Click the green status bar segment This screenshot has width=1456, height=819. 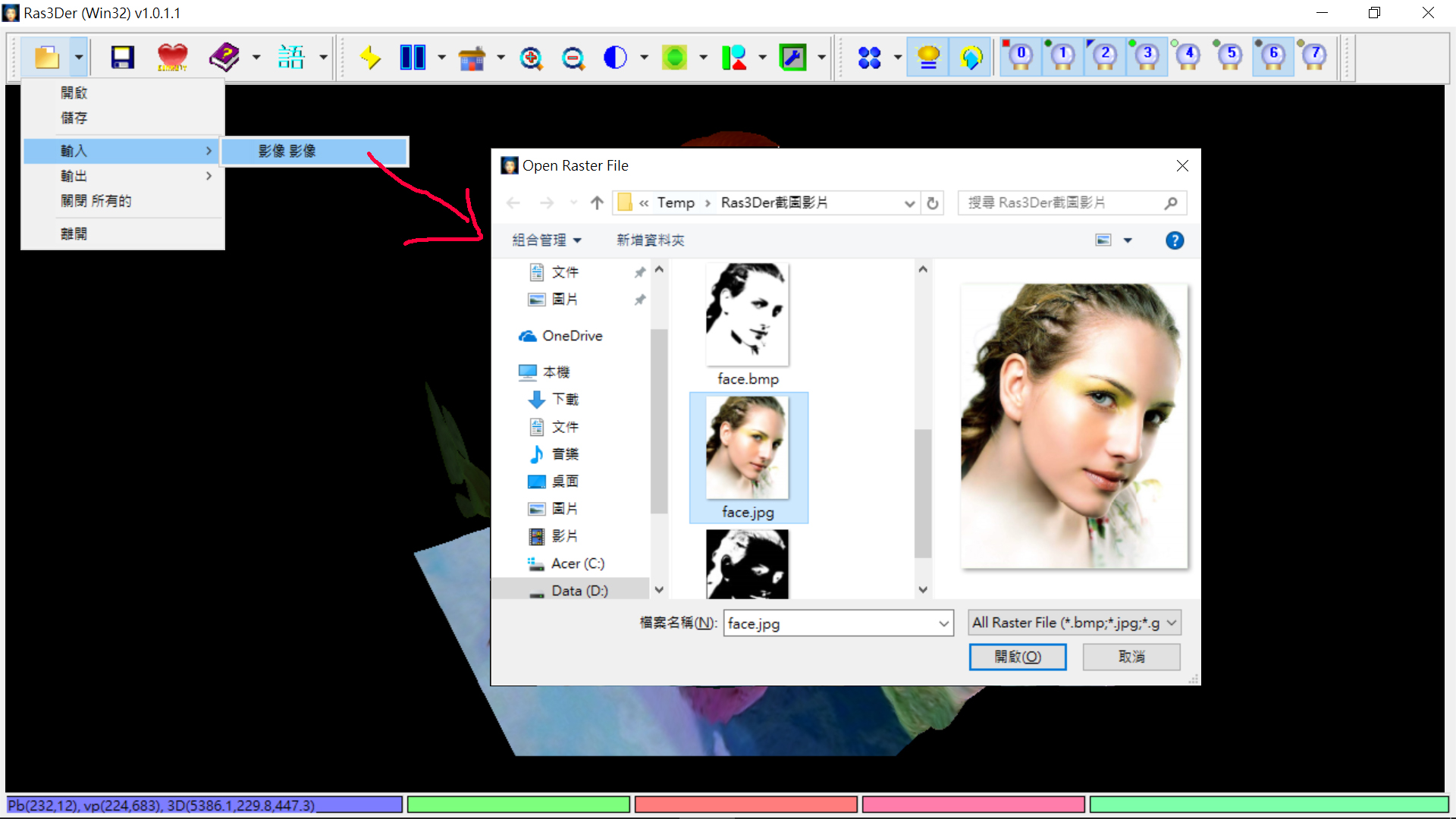coord(519,804)
